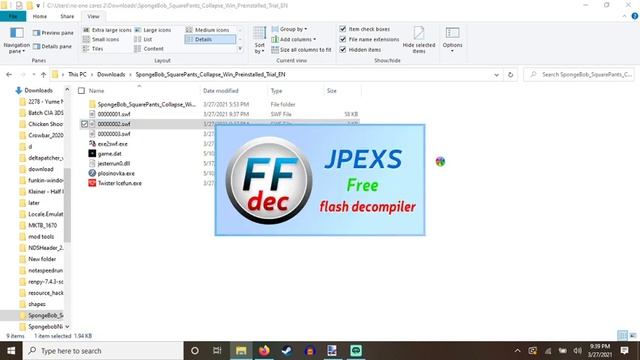Open recent locations dropdown arrow
640x360 pixels.
[34, 74]
